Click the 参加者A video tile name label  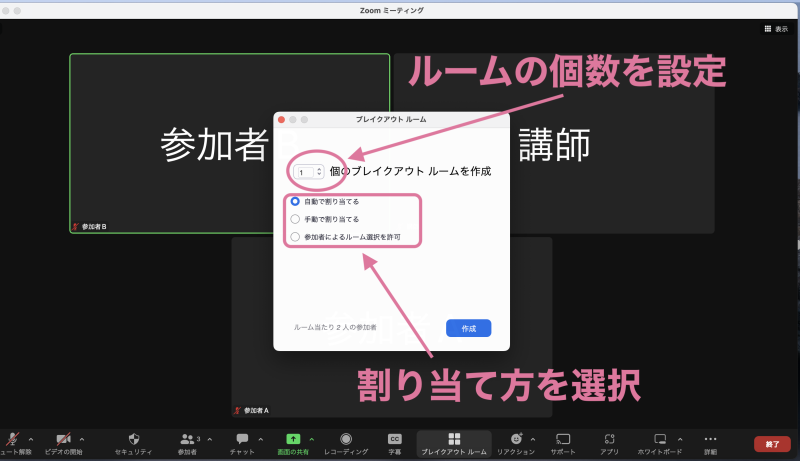point(256,411)
